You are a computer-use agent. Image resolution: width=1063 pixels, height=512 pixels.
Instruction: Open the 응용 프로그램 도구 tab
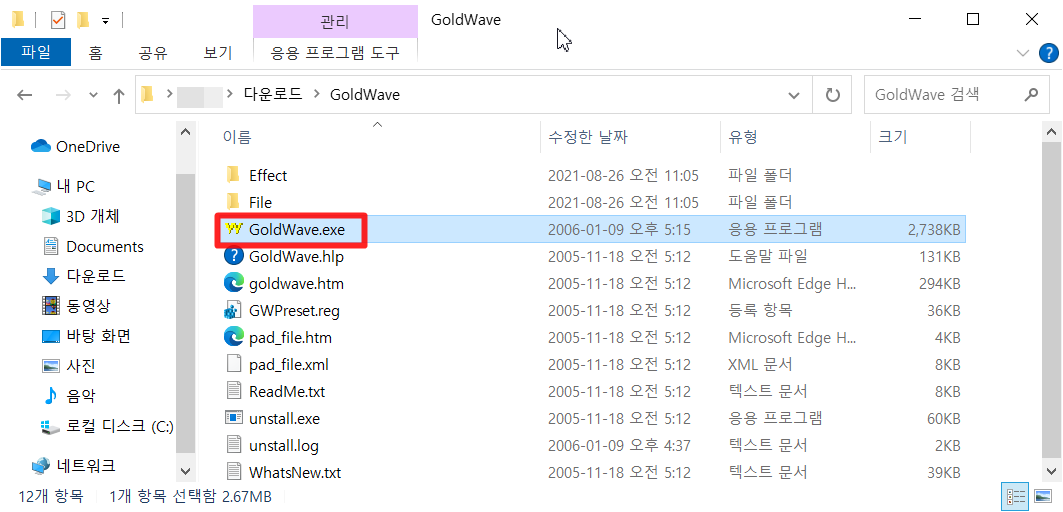pyautogui.click(x=335, y=52)
